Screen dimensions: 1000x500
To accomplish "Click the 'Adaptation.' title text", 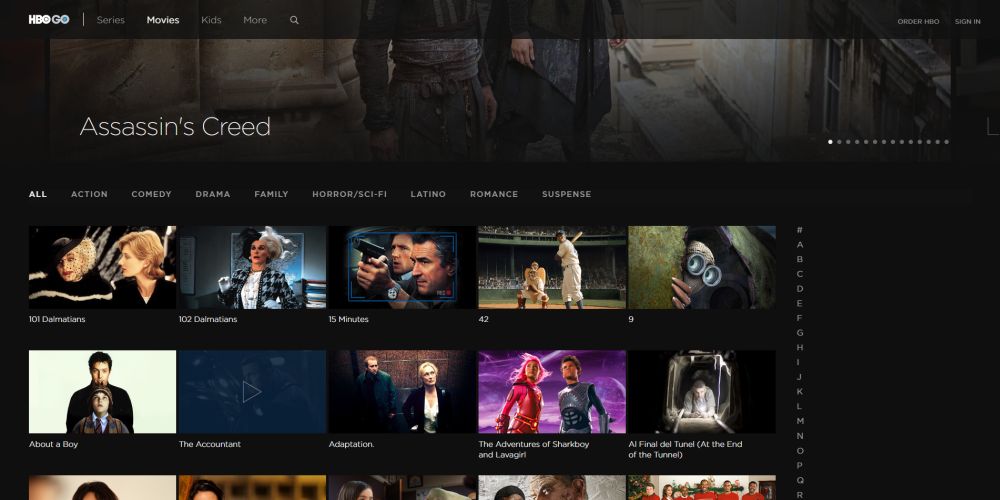I will pos(351,444).
